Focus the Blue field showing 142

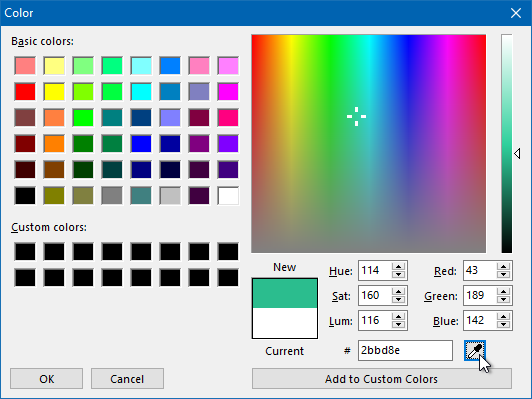[x=480, y=321]
